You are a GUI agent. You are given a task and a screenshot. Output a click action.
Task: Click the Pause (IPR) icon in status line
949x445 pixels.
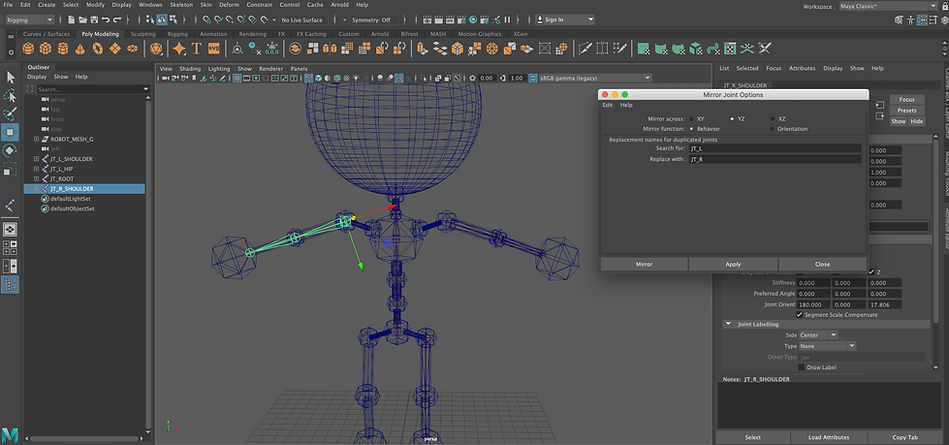tap(507, 19)
